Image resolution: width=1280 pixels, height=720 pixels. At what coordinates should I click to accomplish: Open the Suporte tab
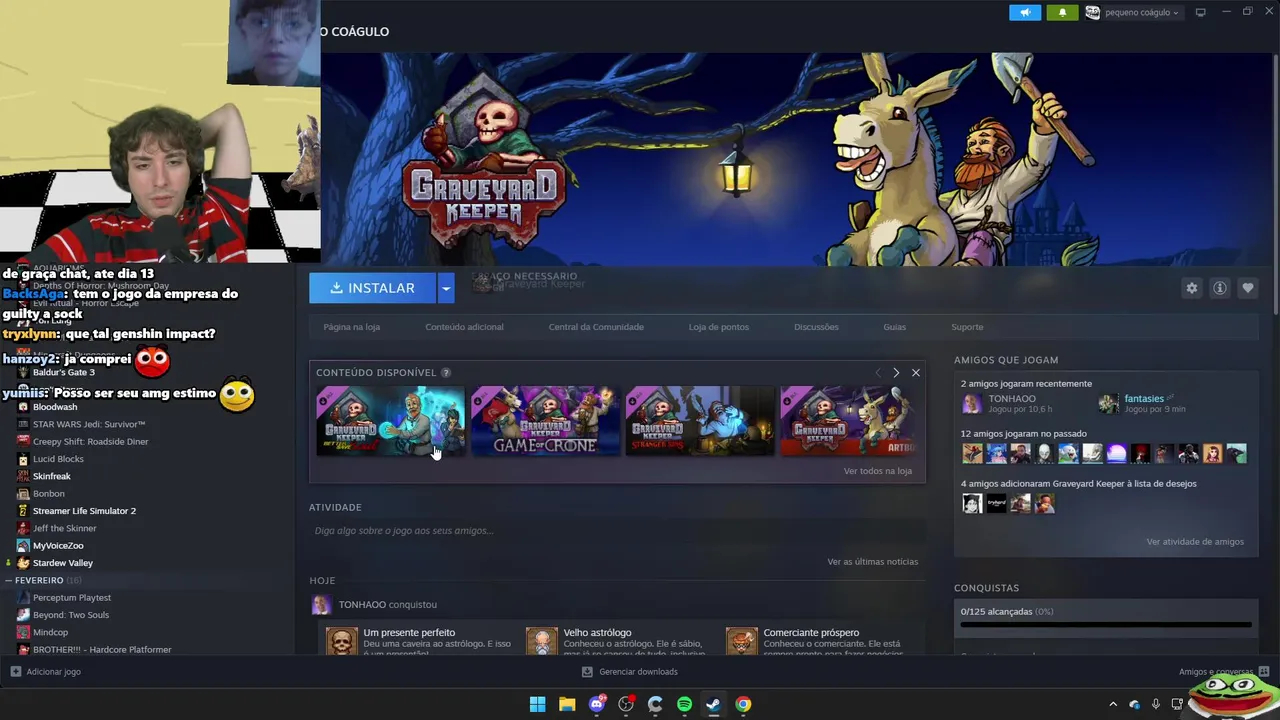[967, 327]
